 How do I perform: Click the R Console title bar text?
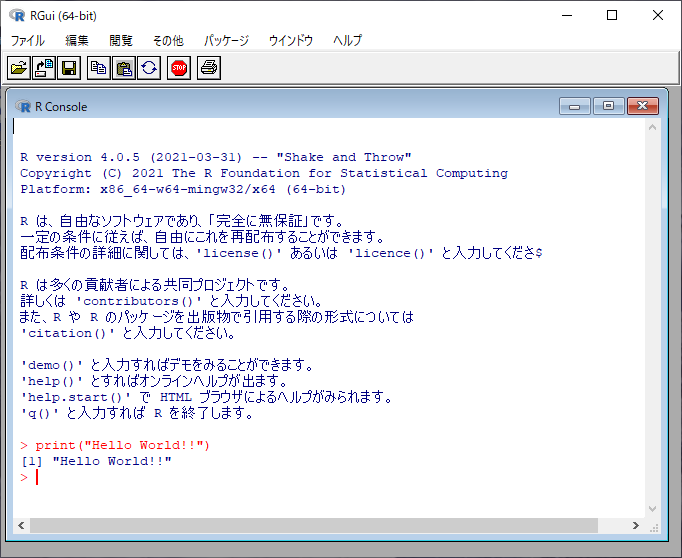point(61,107)
